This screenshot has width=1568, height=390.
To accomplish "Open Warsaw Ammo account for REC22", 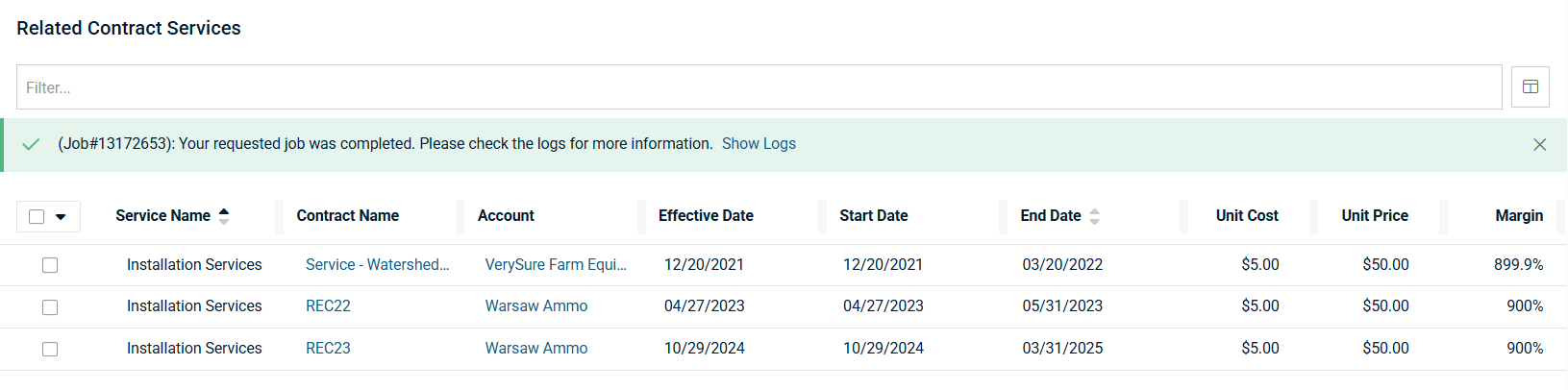I will click(x=535, y=306).
